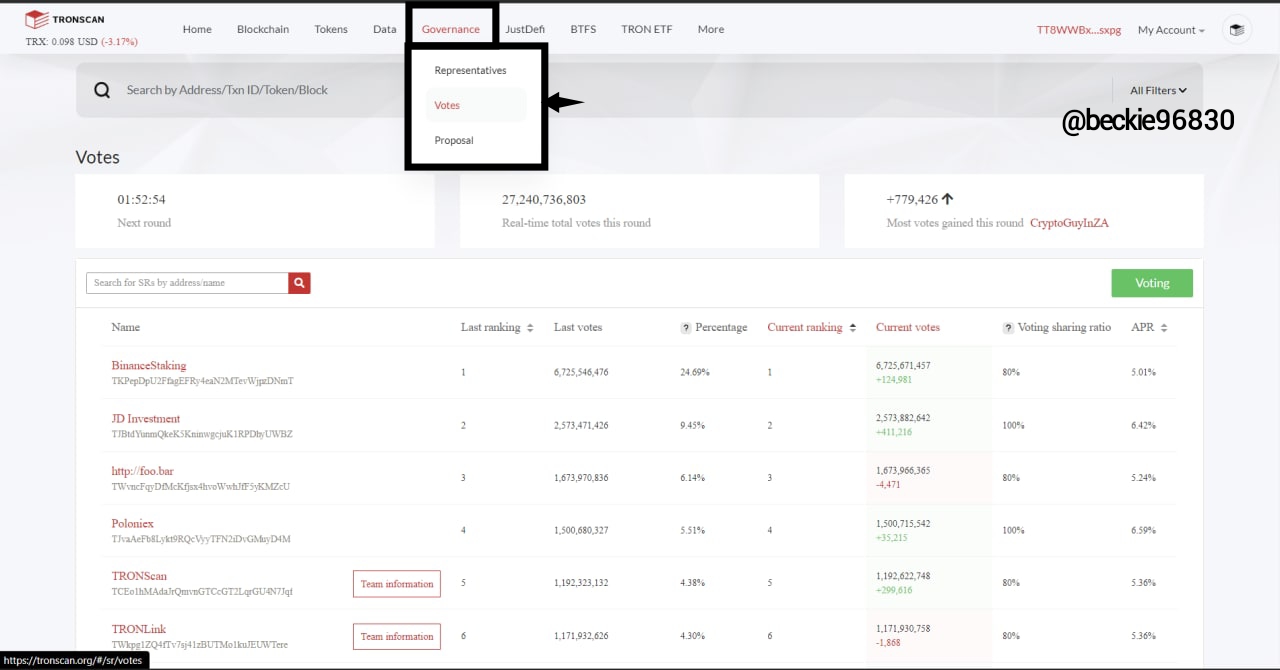Open the Data menu
Screen dimensions: 1280x670
click(x=385, y=29)
